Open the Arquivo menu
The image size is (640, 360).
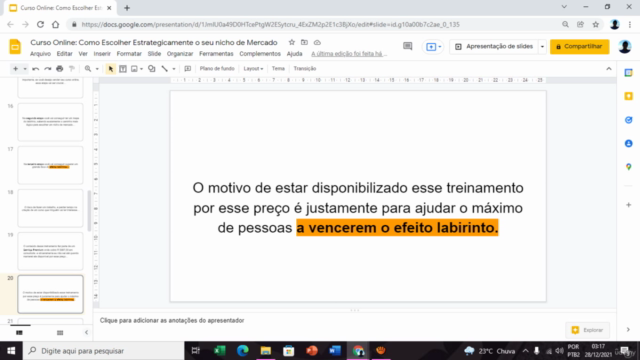[40, 54]
